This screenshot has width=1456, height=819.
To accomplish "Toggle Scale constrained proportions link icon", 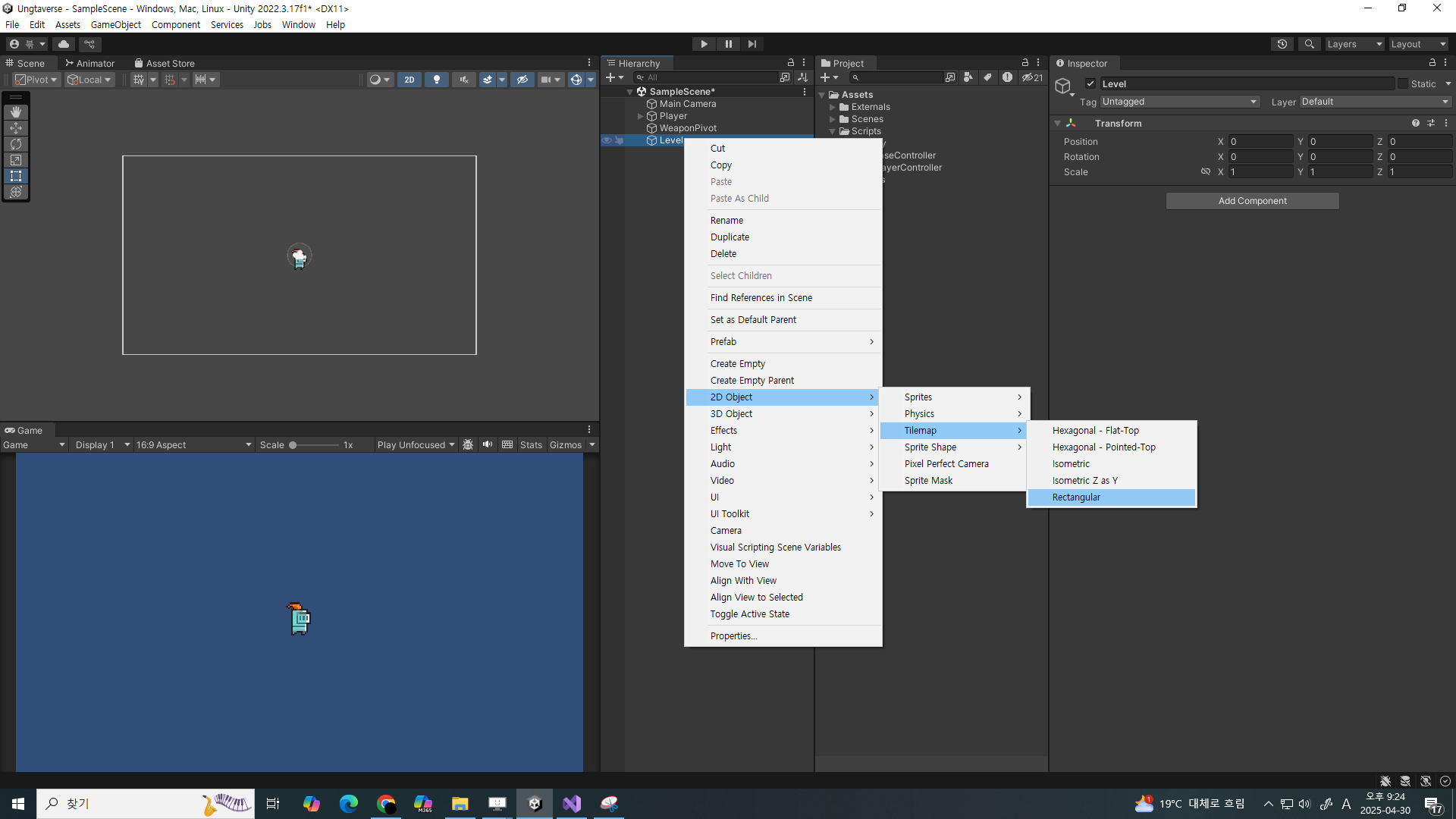I will tap(1205, 171).
